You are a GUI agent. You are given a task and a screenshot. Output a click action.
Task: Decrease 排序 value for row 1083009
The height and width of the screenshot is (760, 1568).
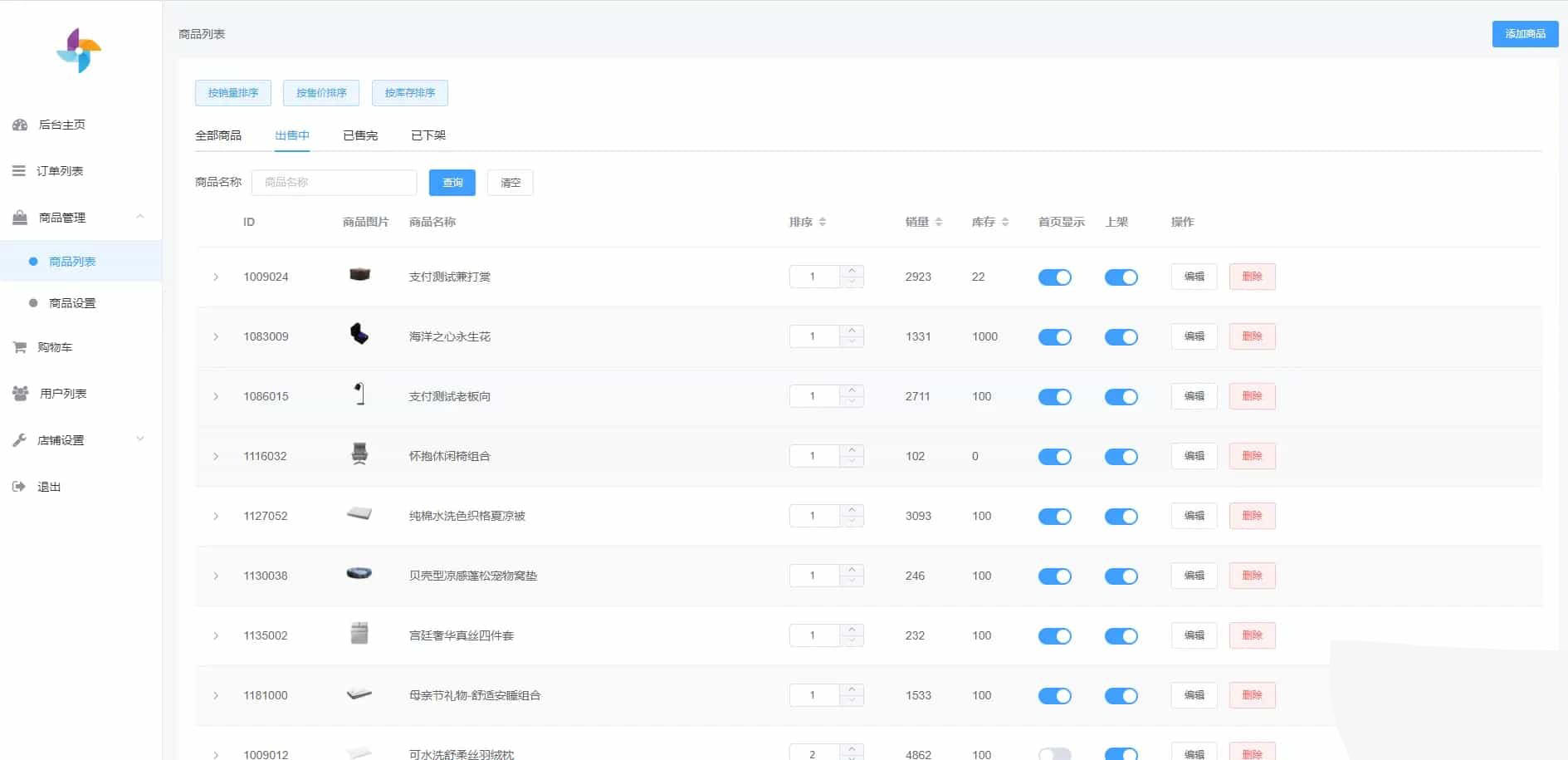pyautogui.click(x=852, y=342)
